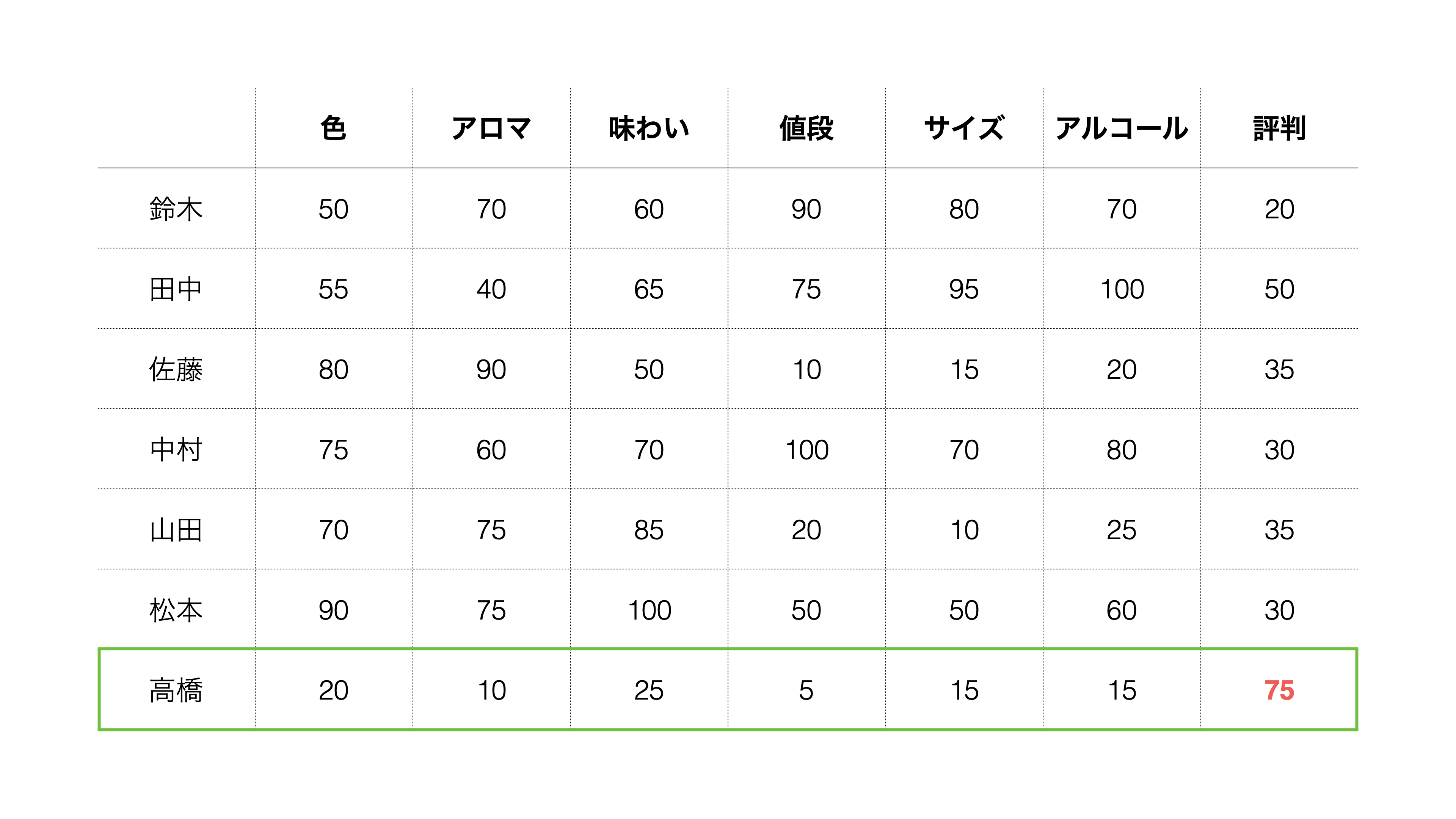Select the アルコール column header
Image resolution: width=1456 pixels, height=819 pixels.
pos(1122,128)
